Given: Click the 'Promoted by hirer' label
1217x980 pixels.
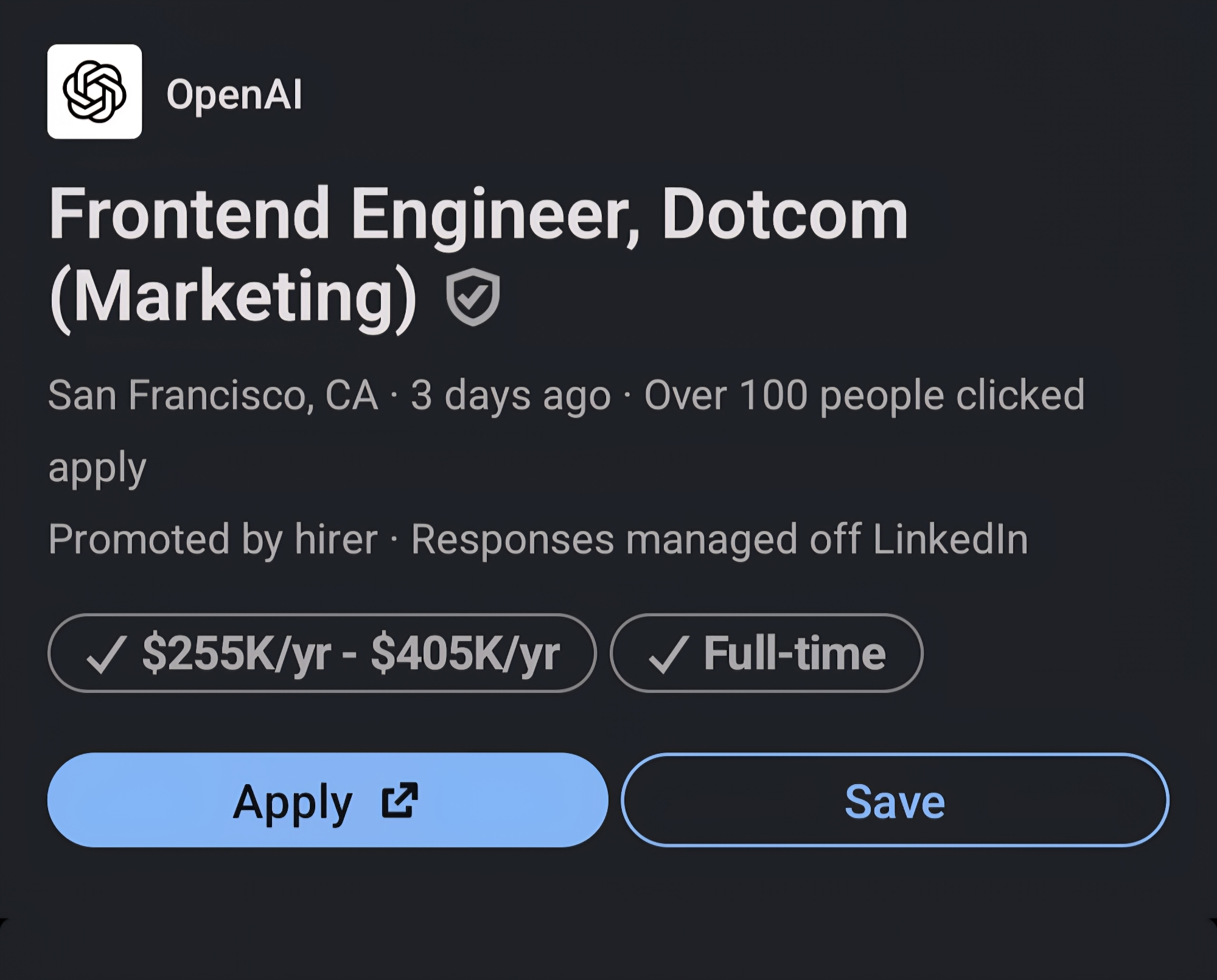Looking at the screenshot, I should [212, 539].
